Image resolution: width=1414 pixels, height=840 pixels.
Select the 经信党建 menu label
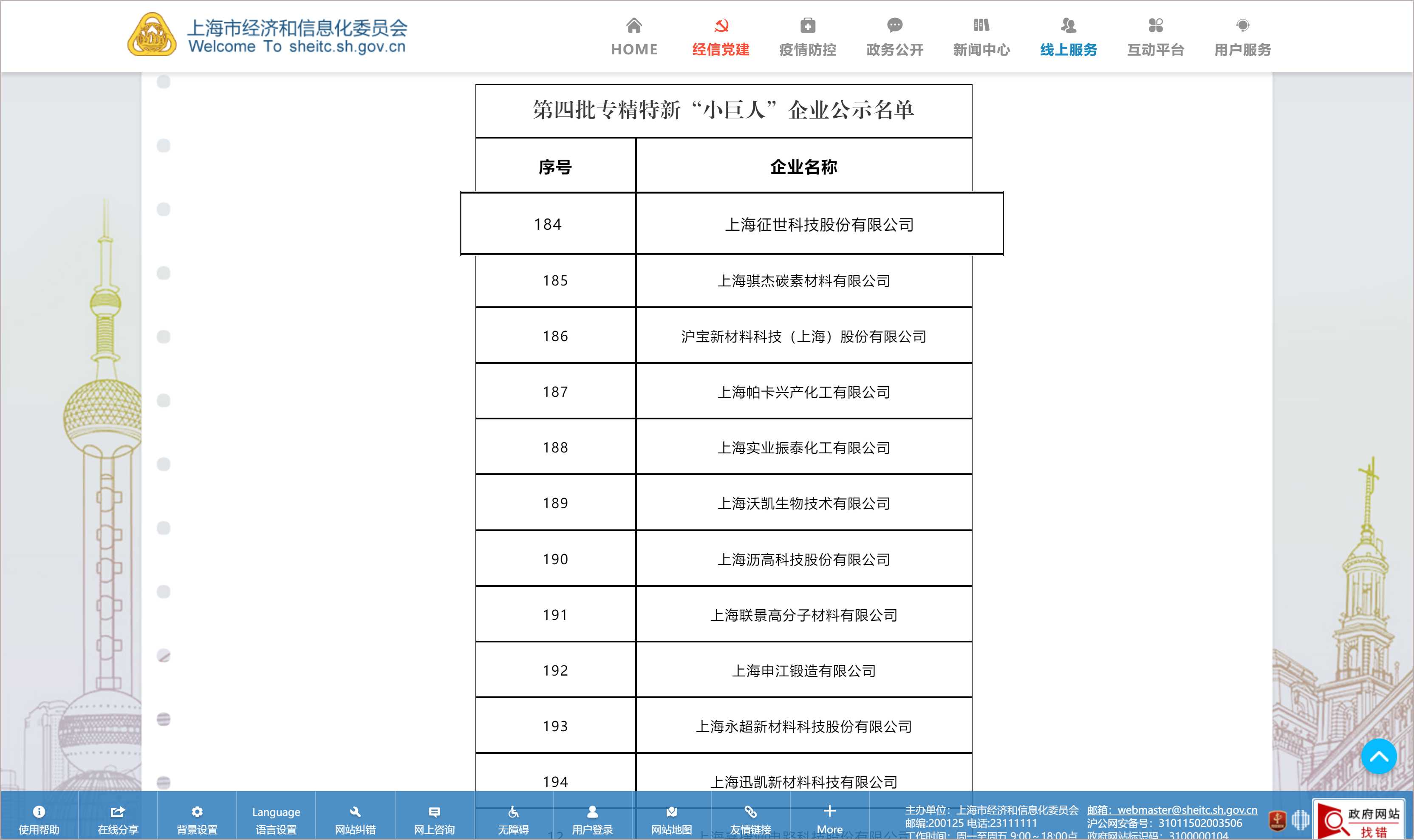coord(721,50)
